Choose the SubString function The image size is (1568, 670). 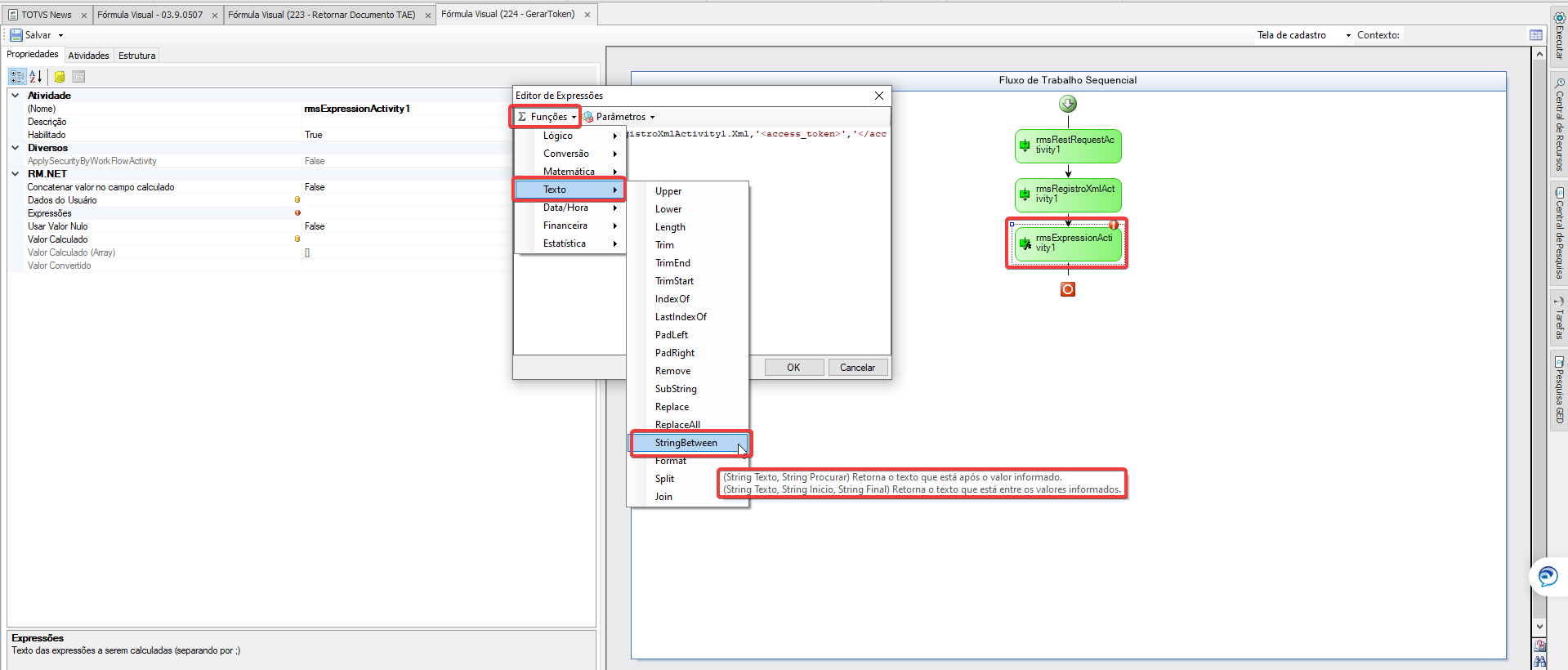(x=688, y=389)
